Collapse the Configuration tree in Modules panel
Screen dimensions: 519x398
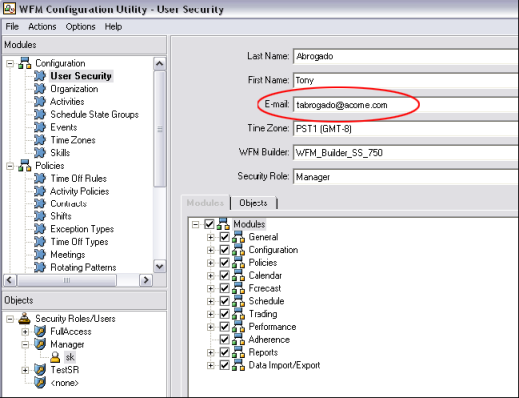pos(10,63)
